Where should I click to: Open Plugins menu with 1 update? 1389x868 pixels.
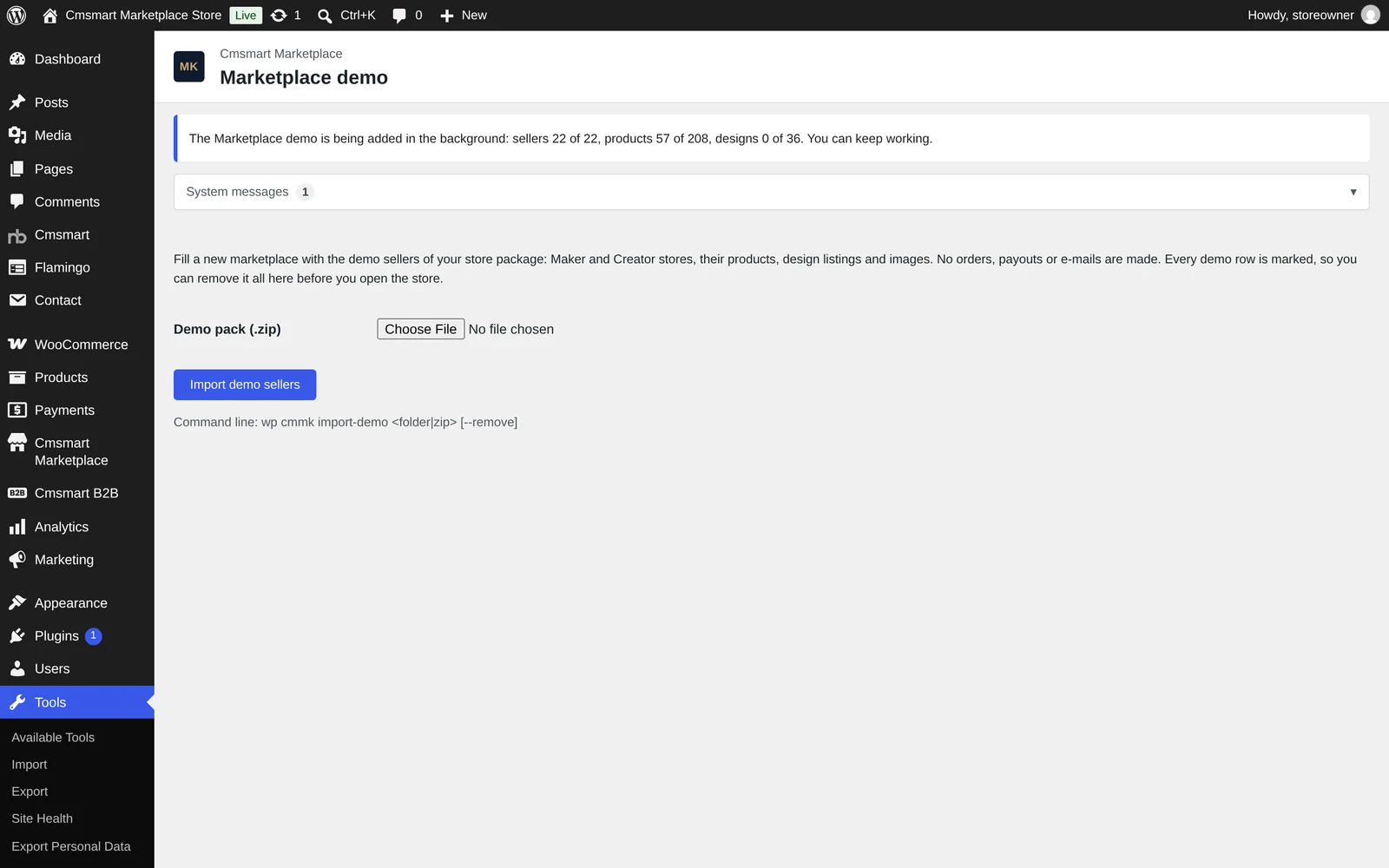coord(77,636)
